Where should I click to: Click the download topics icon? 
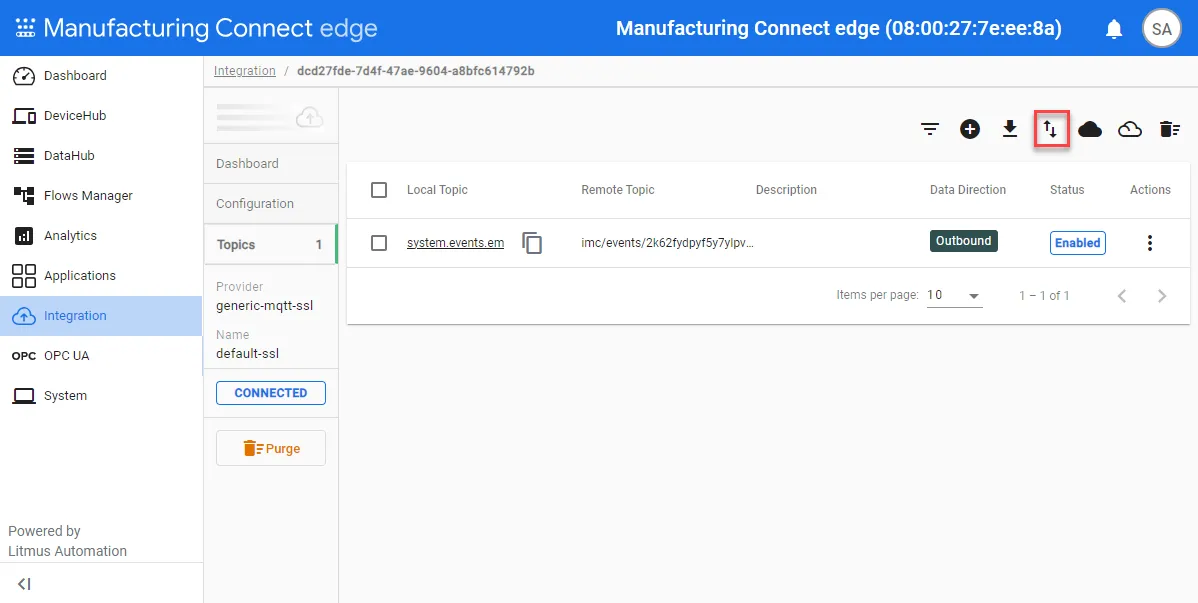pyautogui.click(x=1010, y=129)
